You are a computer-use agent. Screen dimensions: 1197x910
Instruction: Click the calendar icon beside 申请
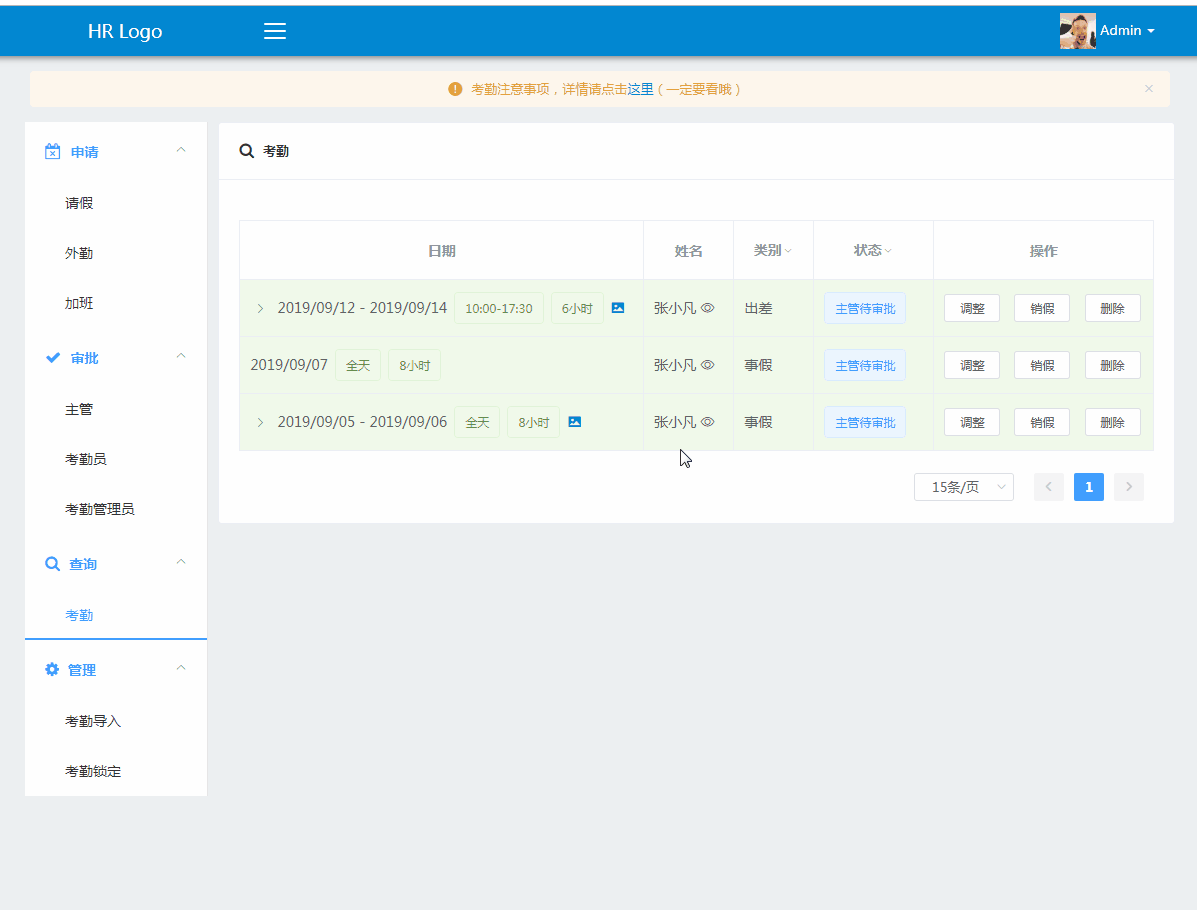(x=53, y=152)
